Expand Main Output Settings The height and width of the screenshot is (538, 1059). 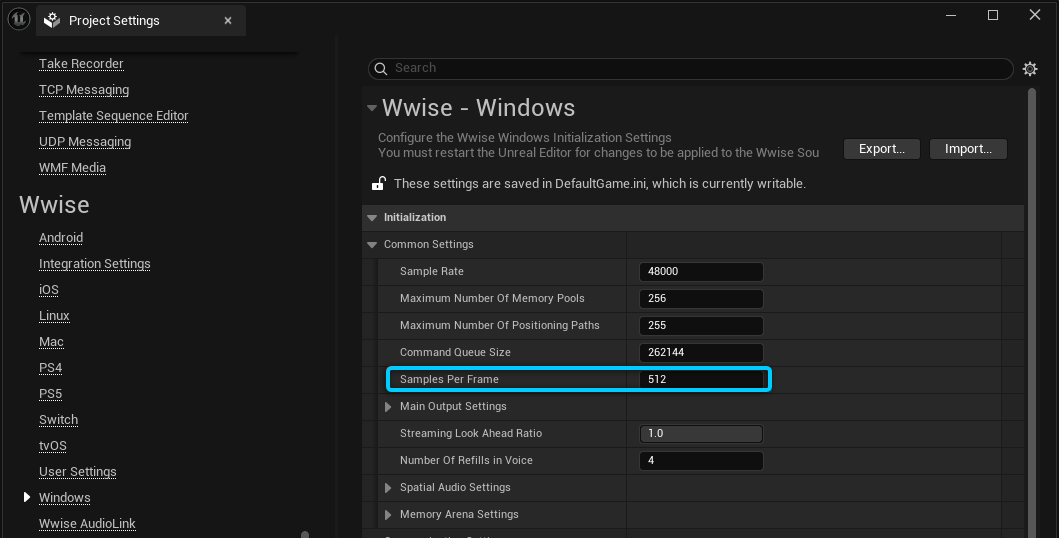389,407
